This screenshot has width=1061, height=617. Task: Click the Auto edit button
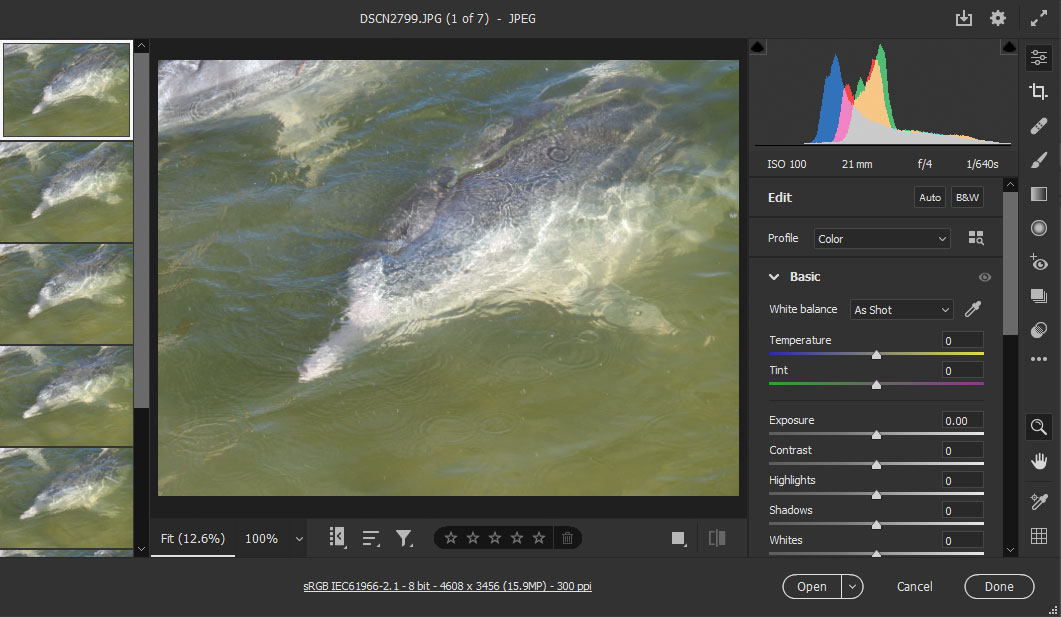pyautogui.click(x=930, y=198)
